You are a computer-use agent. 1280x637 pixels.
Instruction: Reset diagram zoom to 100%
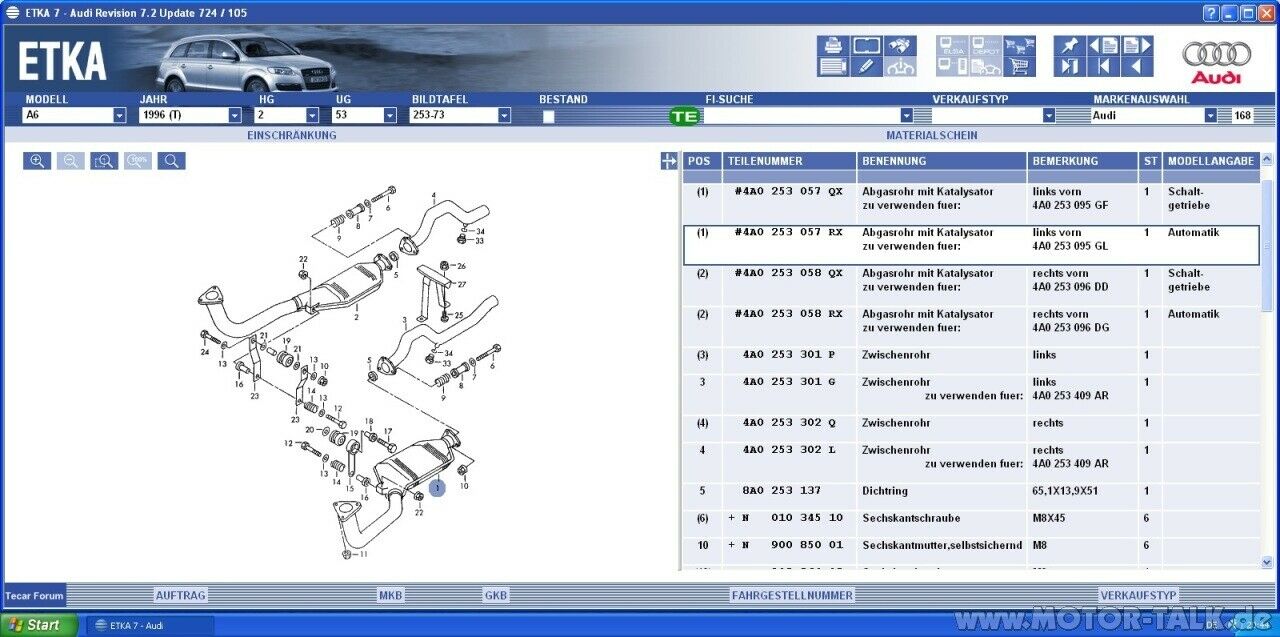138,161
